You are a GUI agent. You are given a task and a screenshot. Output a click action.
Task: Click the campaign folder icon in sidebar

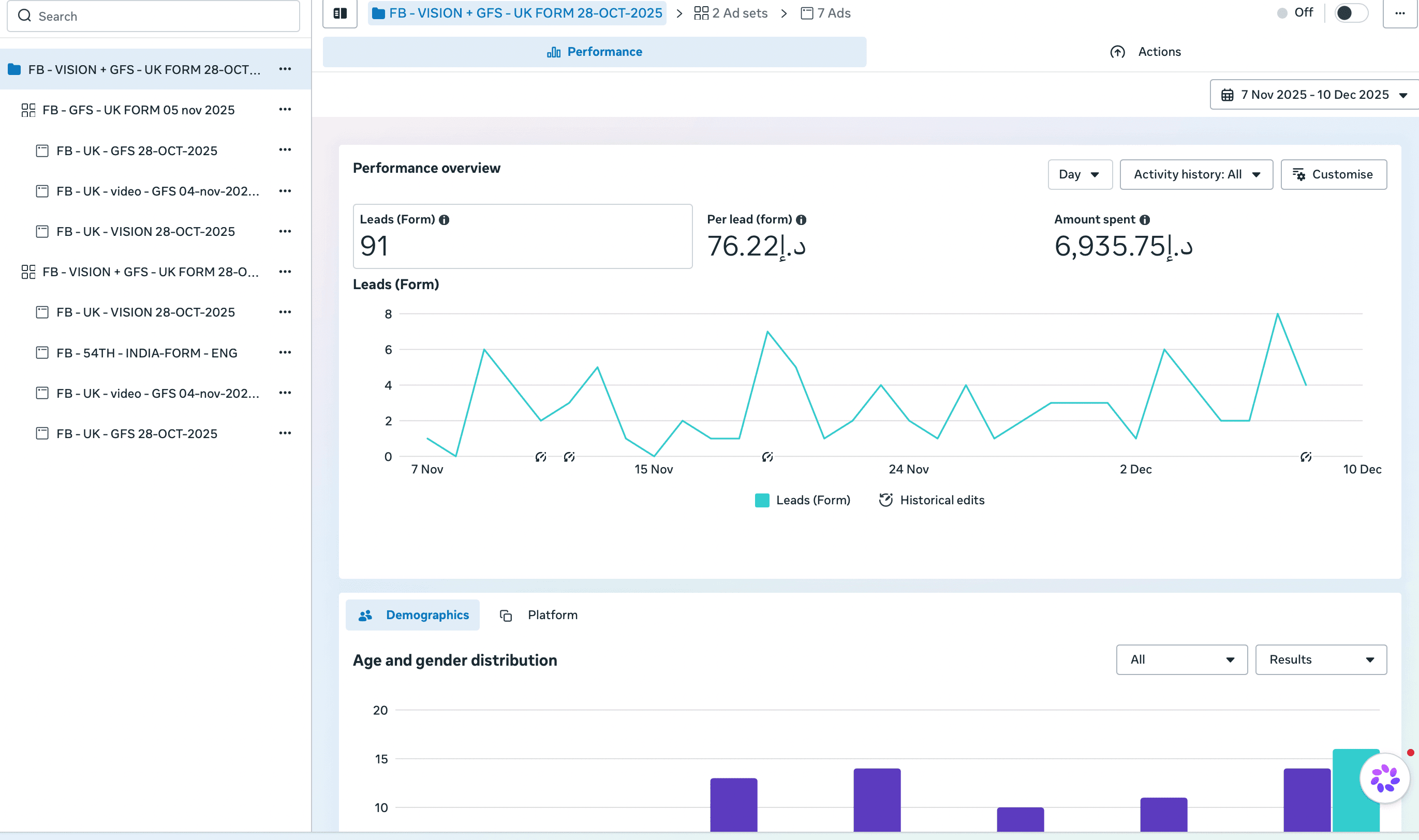(x=14, y=70)
